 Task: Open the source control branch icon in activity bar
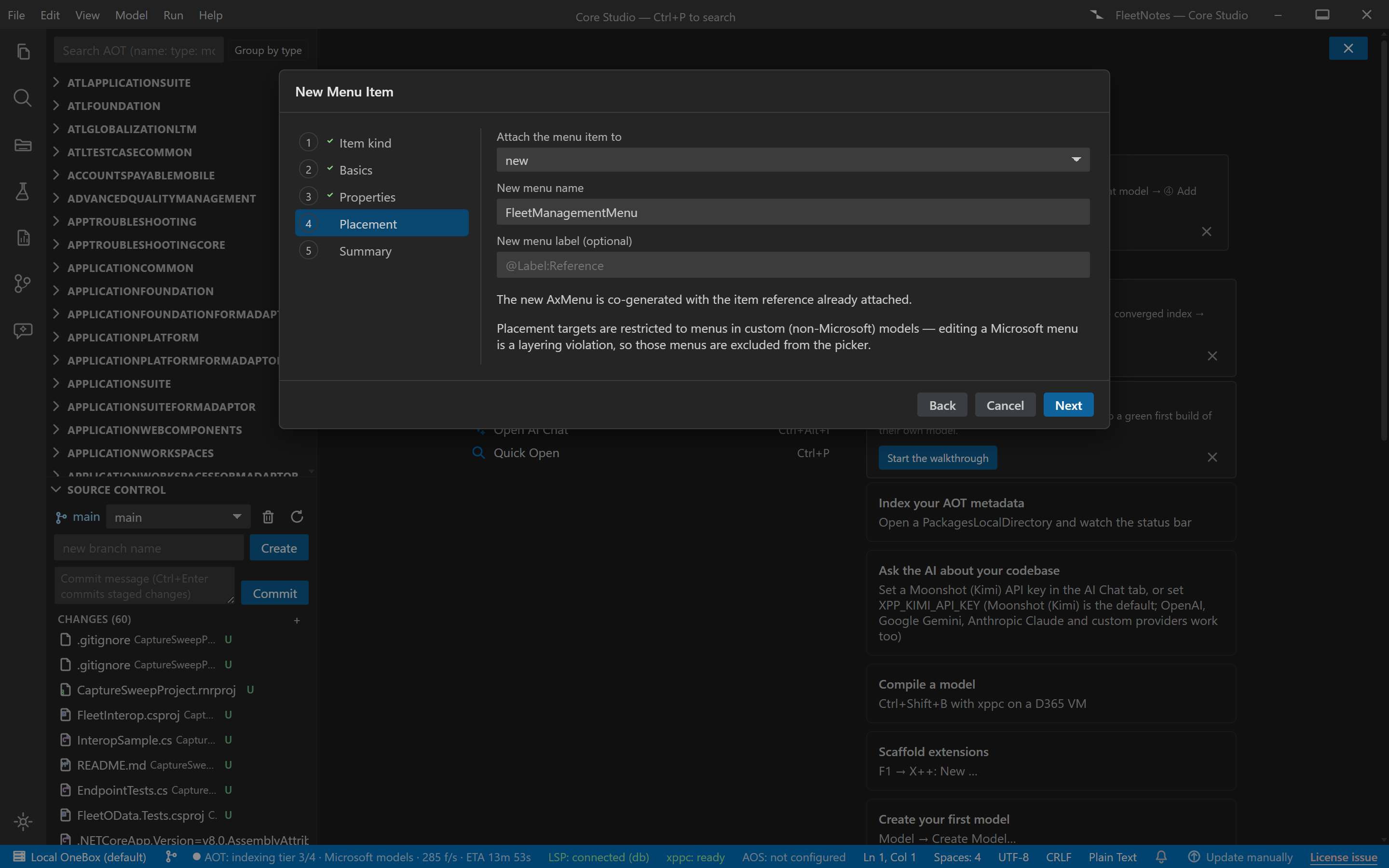[23, 284]
